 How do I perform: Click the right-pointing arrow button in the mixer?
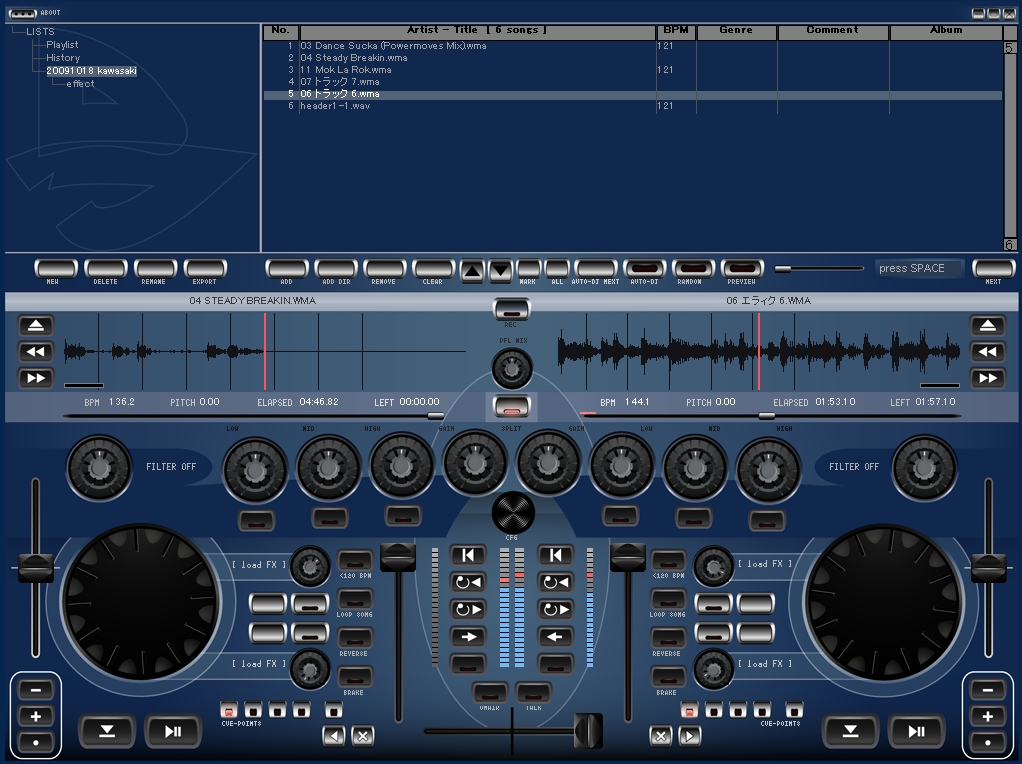point(468,637)
